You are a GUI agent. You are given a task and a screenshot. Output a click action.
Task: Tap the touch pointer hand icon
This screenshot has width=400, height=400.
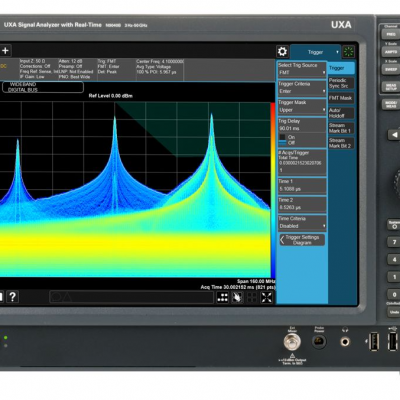(237, 297)
